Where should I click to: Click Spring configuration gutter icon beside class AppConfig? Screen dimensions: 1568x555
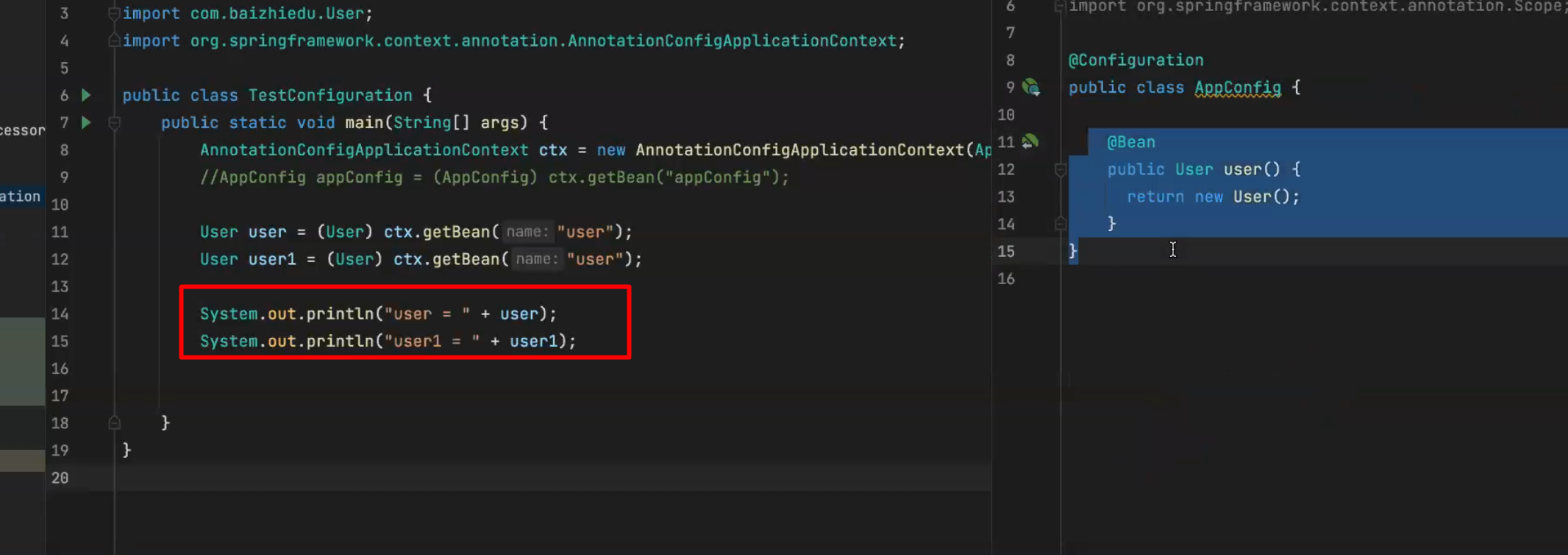tap(1031, 88)
